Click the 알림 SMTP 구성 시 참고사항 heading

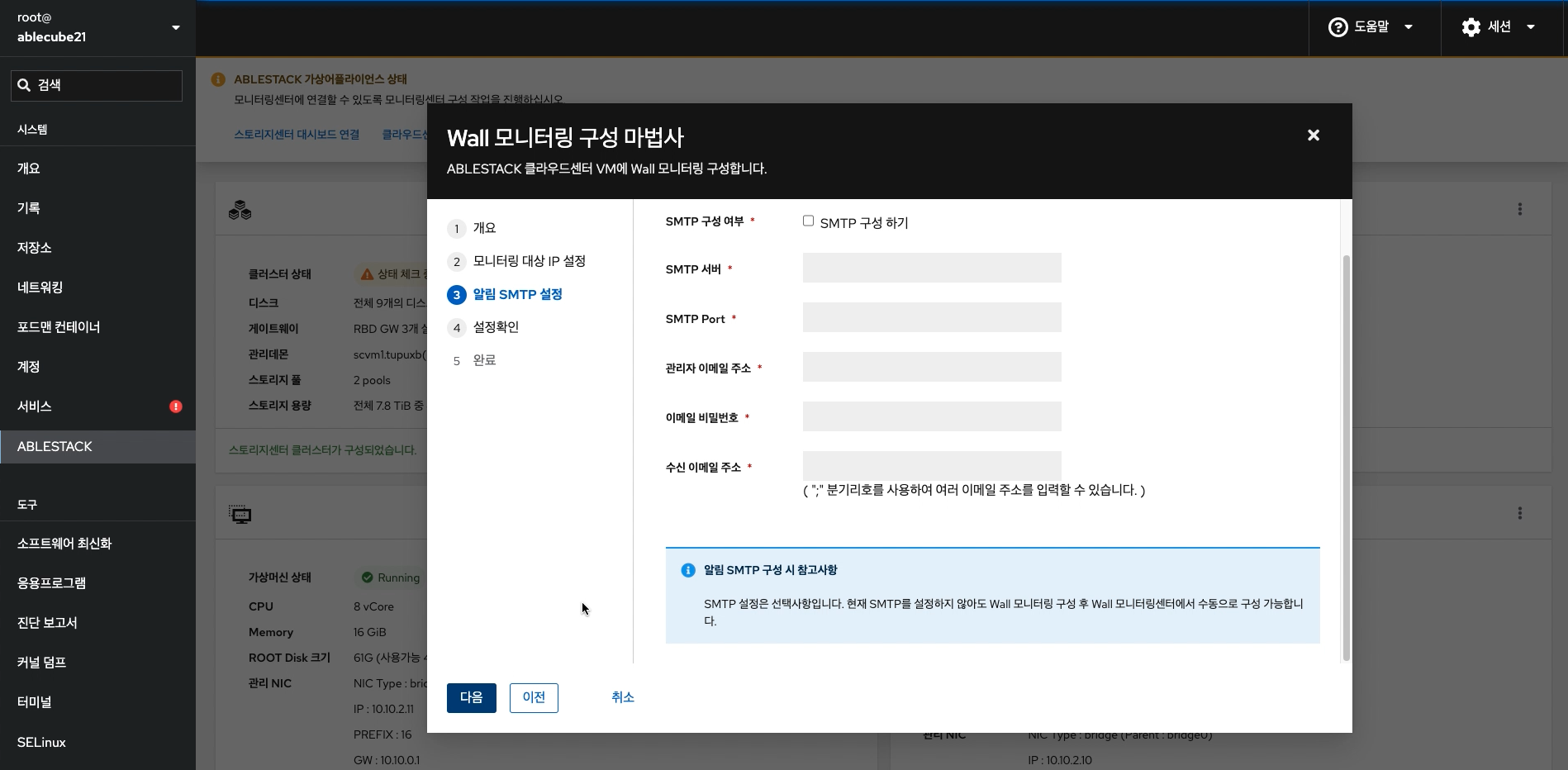[x=770, y=570]
